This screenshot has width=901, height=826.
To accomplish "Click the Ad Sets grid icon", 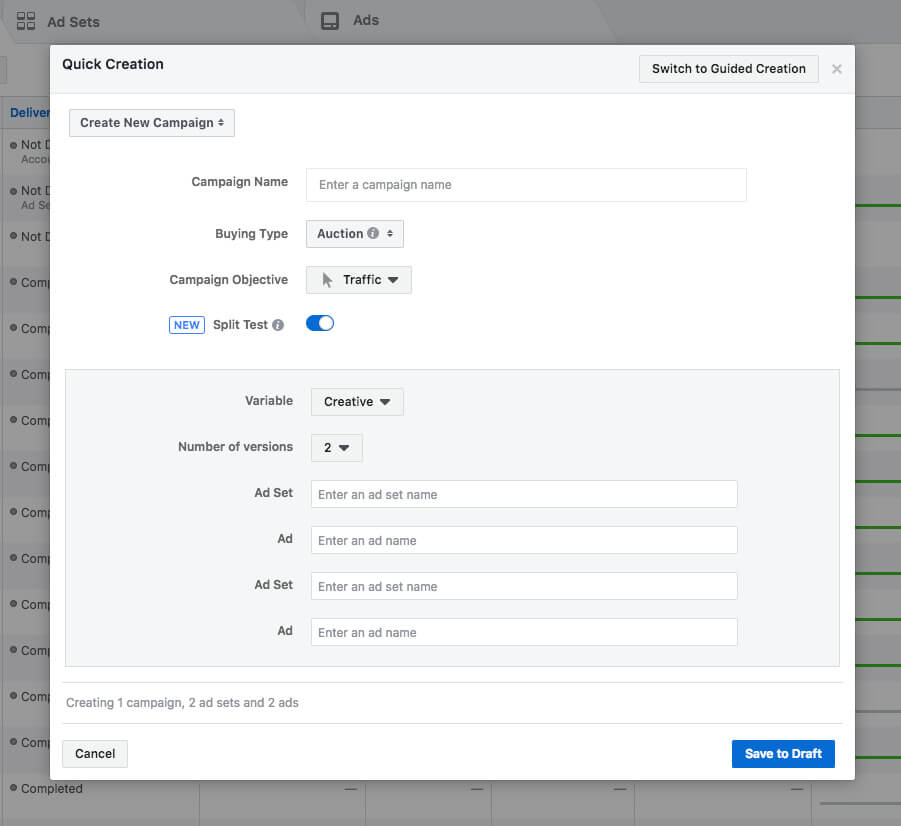I will tap(26, 21).
